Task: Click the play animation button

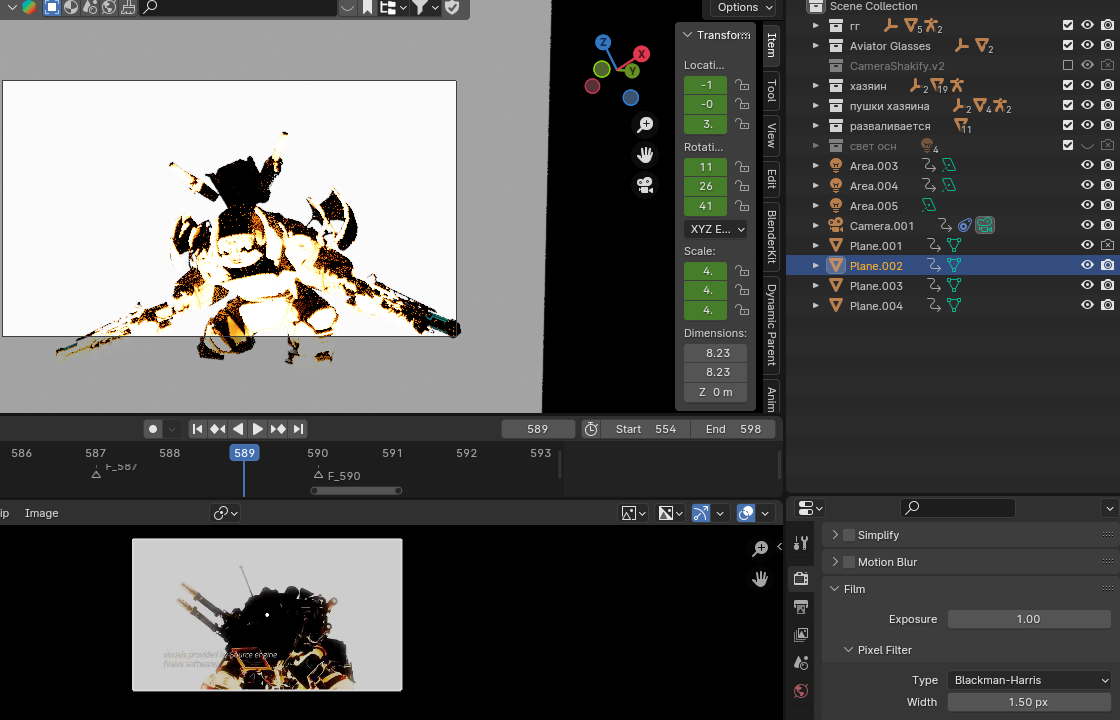Action: click(258, 429)
